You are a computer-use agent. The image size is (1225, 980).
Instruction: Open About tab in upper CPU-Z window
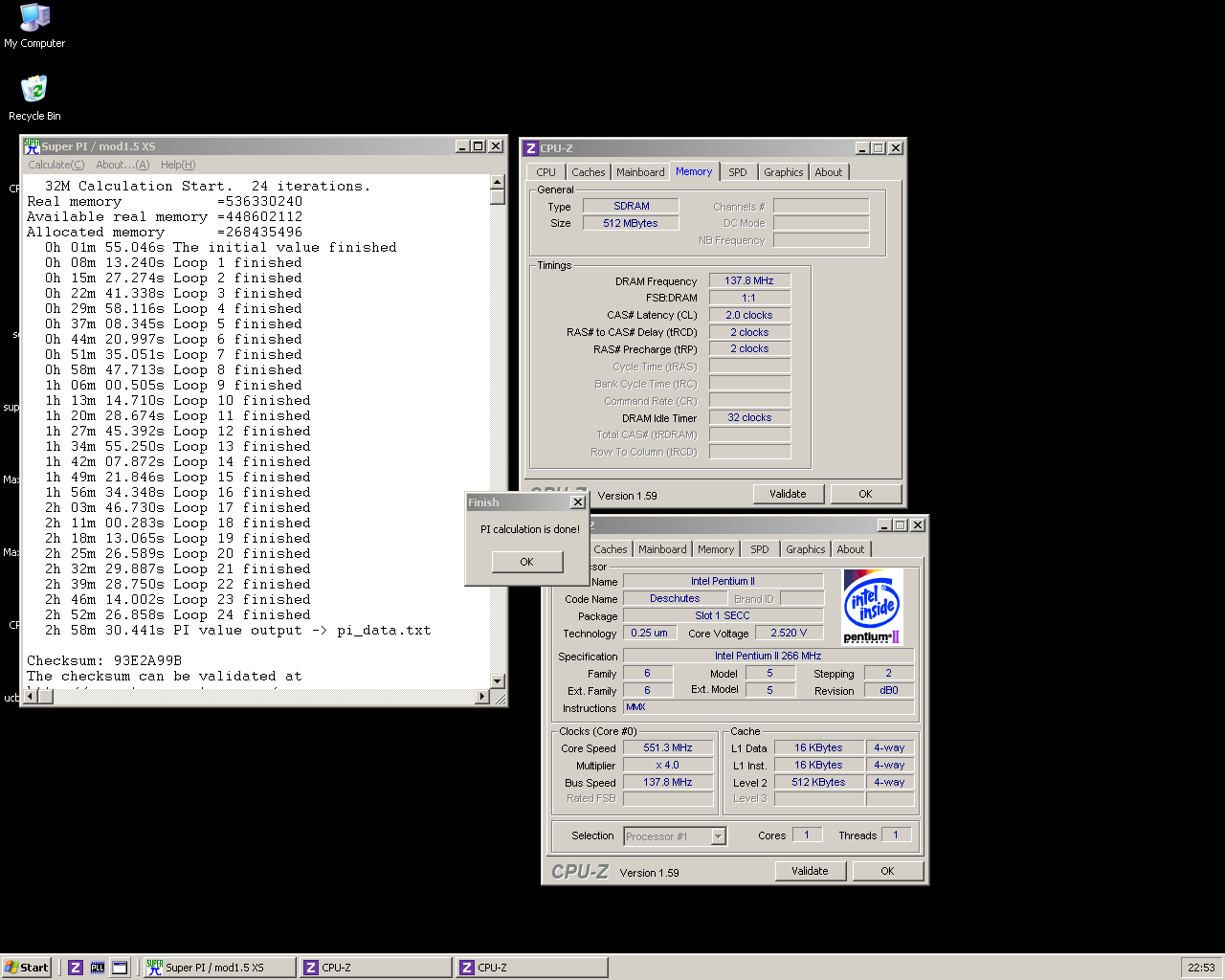829,172
